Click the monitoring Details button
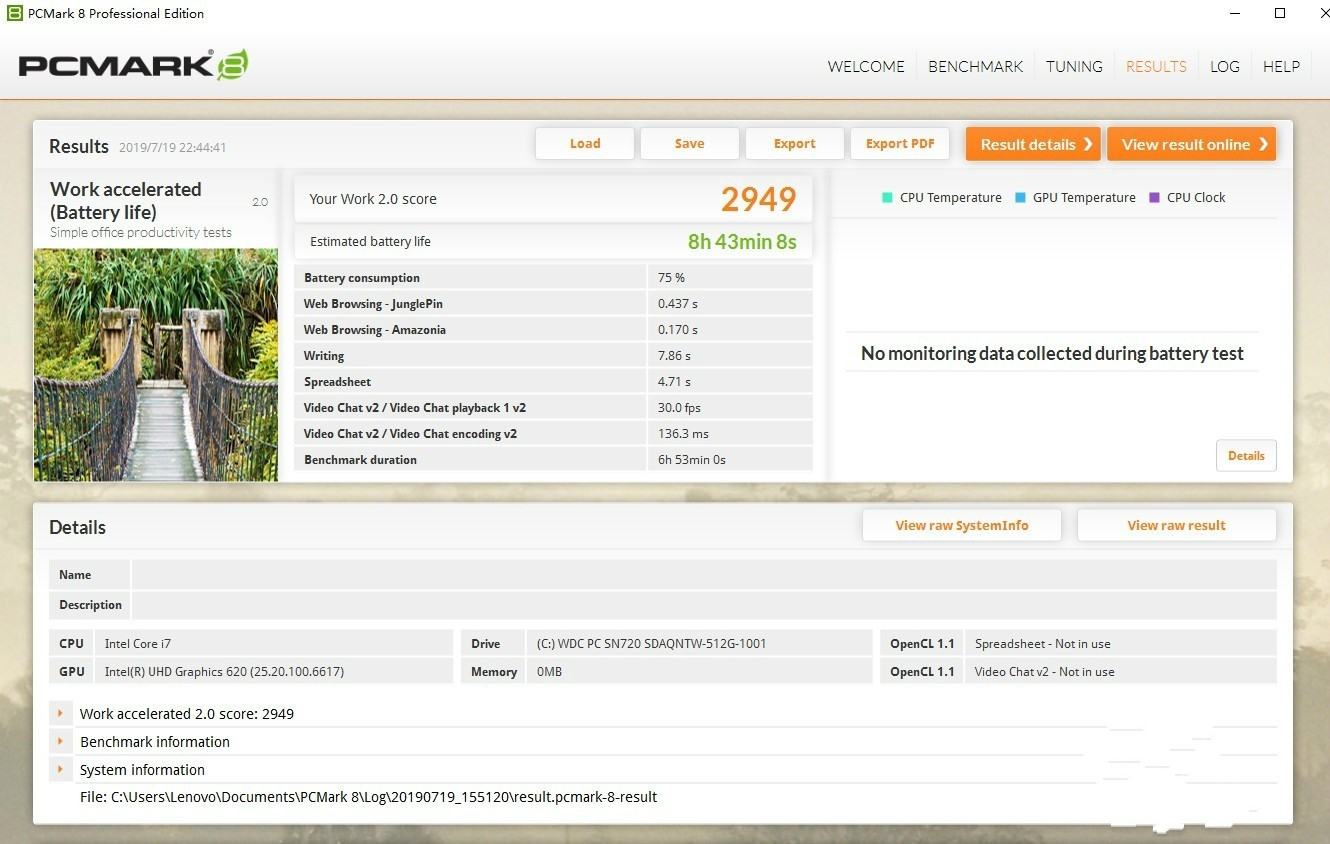 click(x=1246, y=455)
